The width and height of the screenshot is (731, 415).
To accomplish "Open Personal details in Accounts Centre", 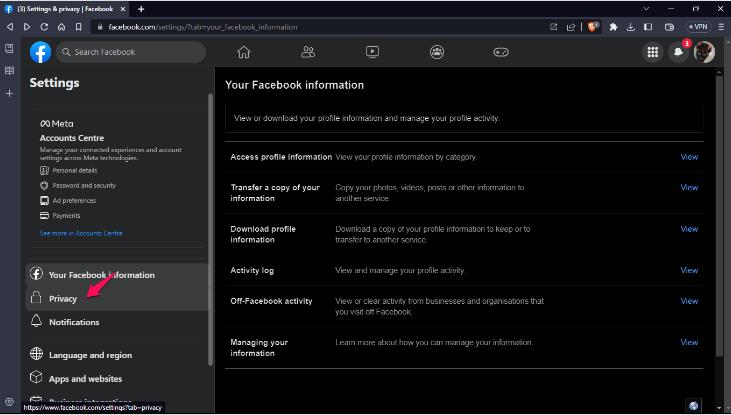I will [69, 171].
